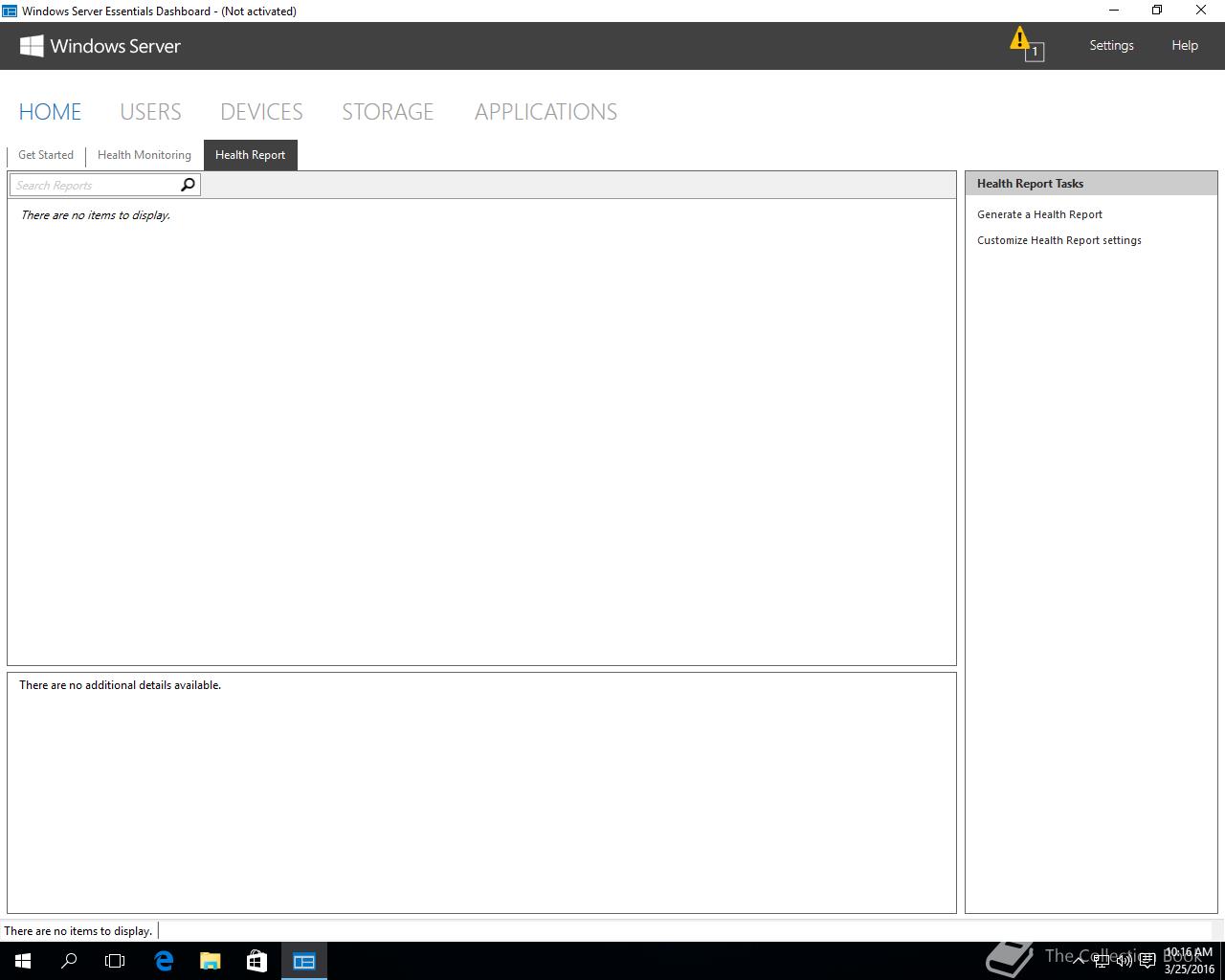Open Help in the header

[x=1185, y=45]
